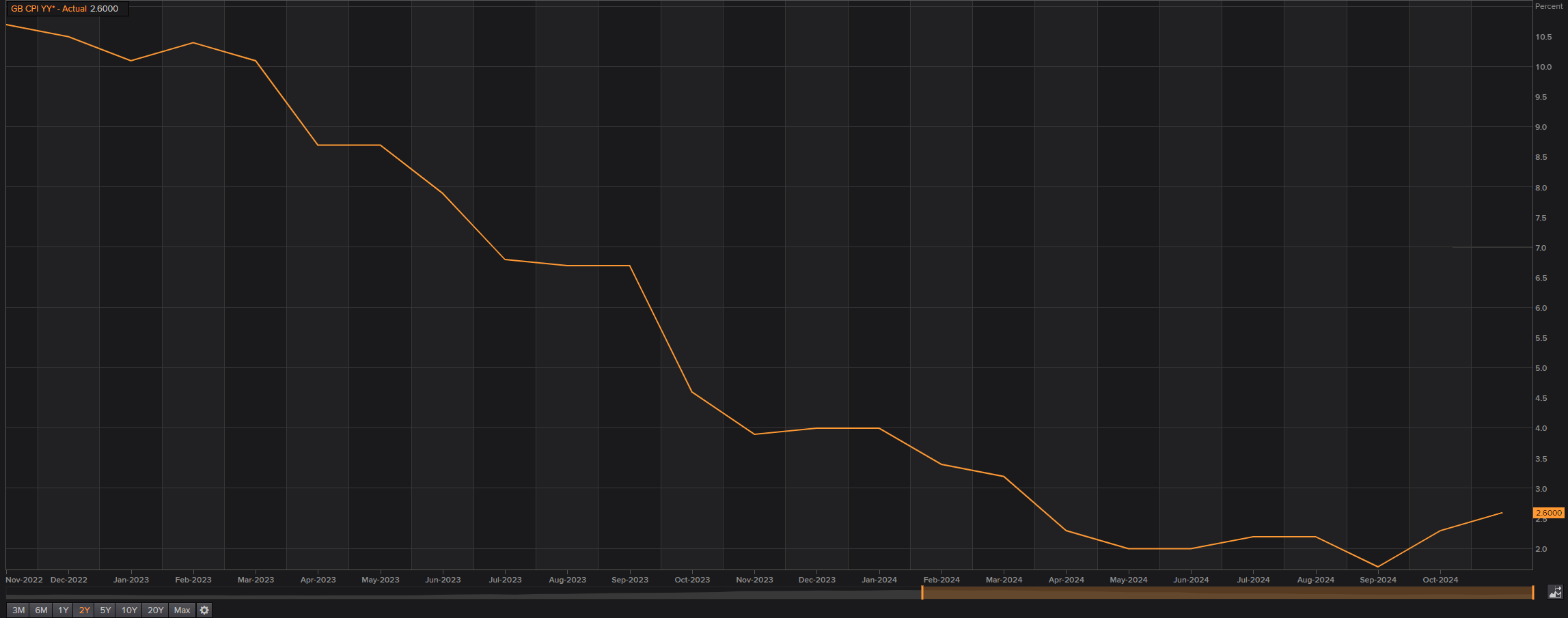The image size is (1568, 618).
Task: Click the highlighted orange navigator range bar
Action: [1227, 592]
